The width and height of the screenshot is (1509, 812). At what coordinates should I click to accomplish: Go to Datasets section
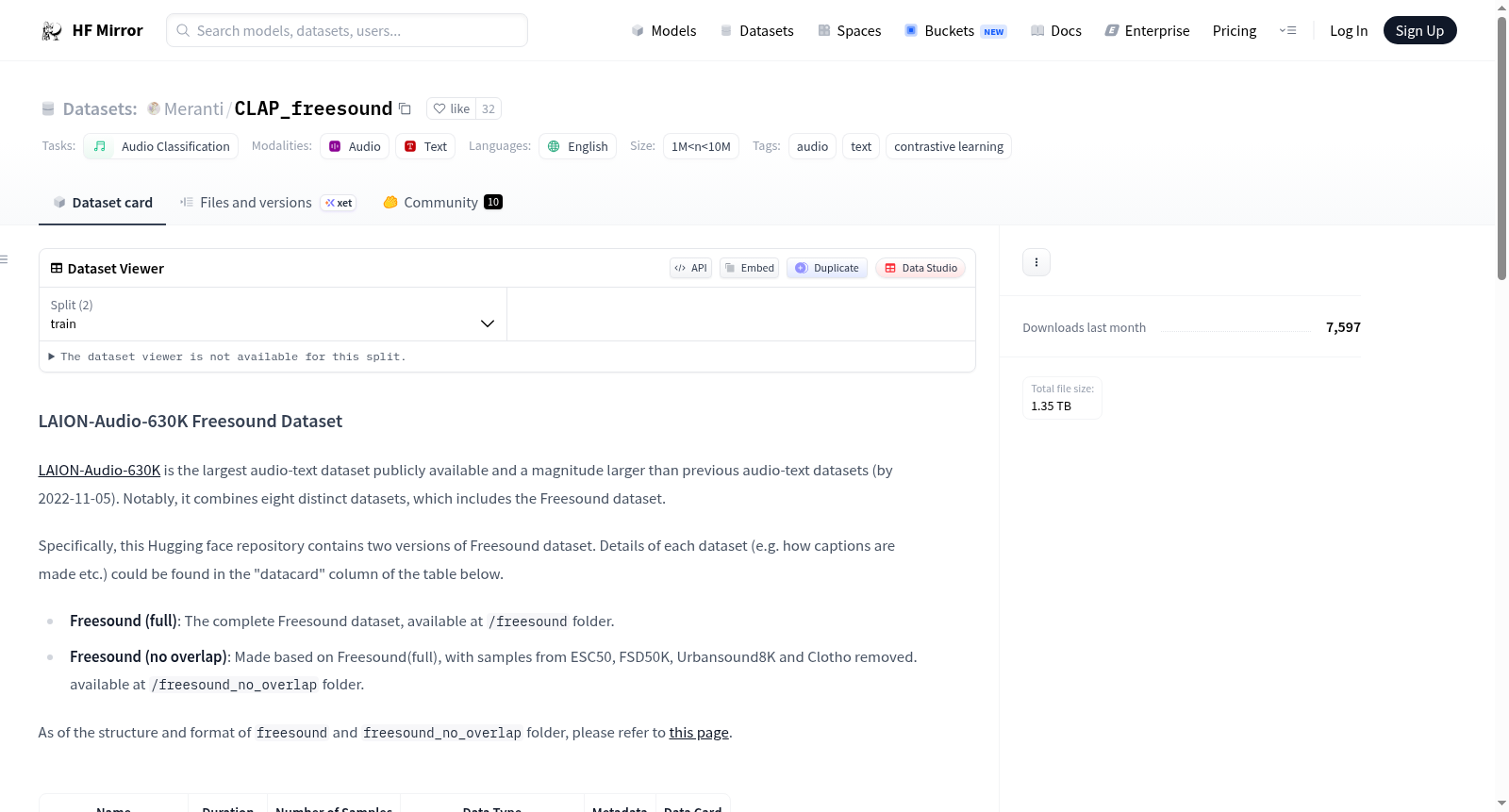click(756, 31)
